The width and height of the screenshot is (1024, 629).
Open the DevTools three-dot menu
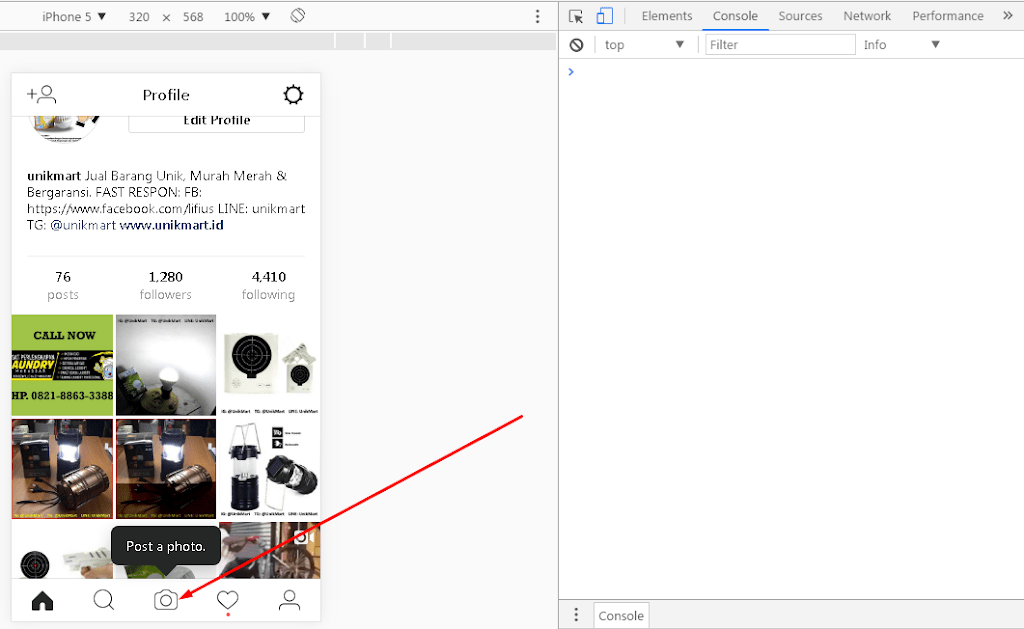click(x=537, y=16)
